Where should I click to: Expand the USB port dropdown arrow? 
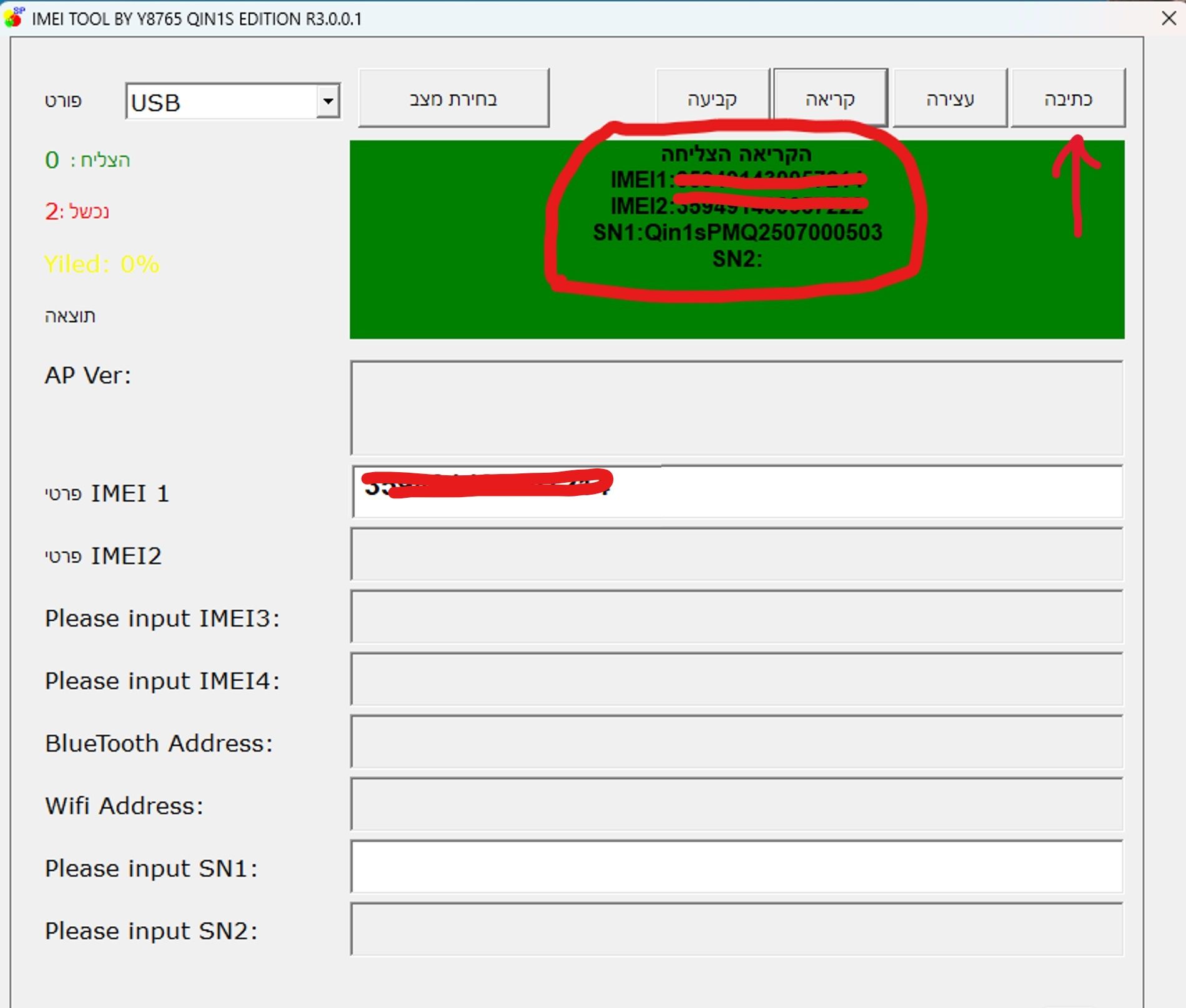(328, 101)
